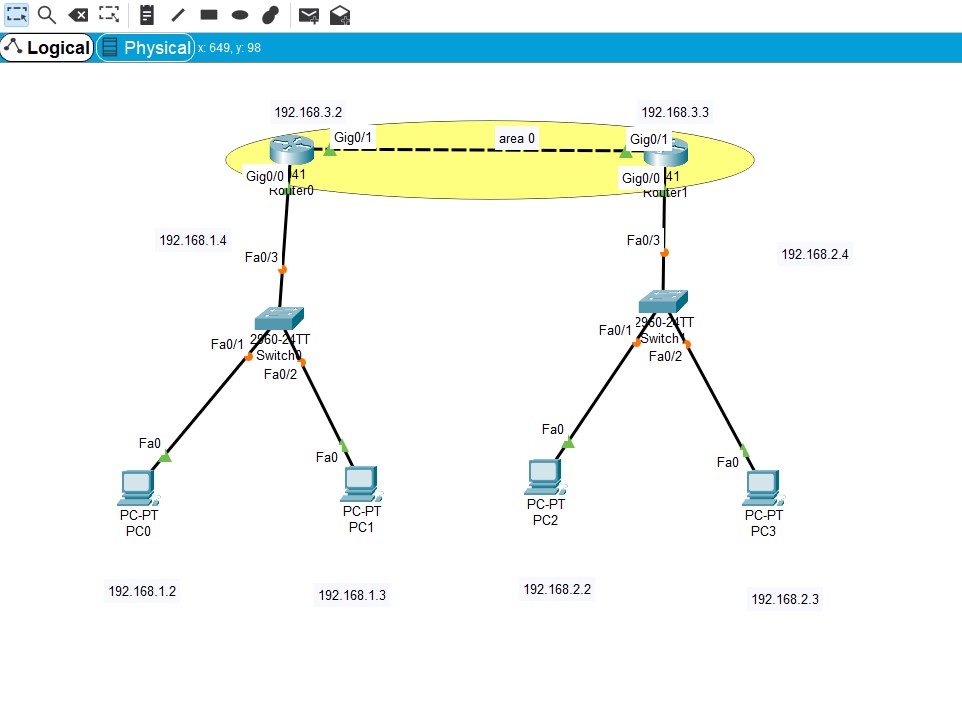Click the Fa0/1 label beside Switch0
962x702 pixels.
pyautogui.click(x=227, y=344)
